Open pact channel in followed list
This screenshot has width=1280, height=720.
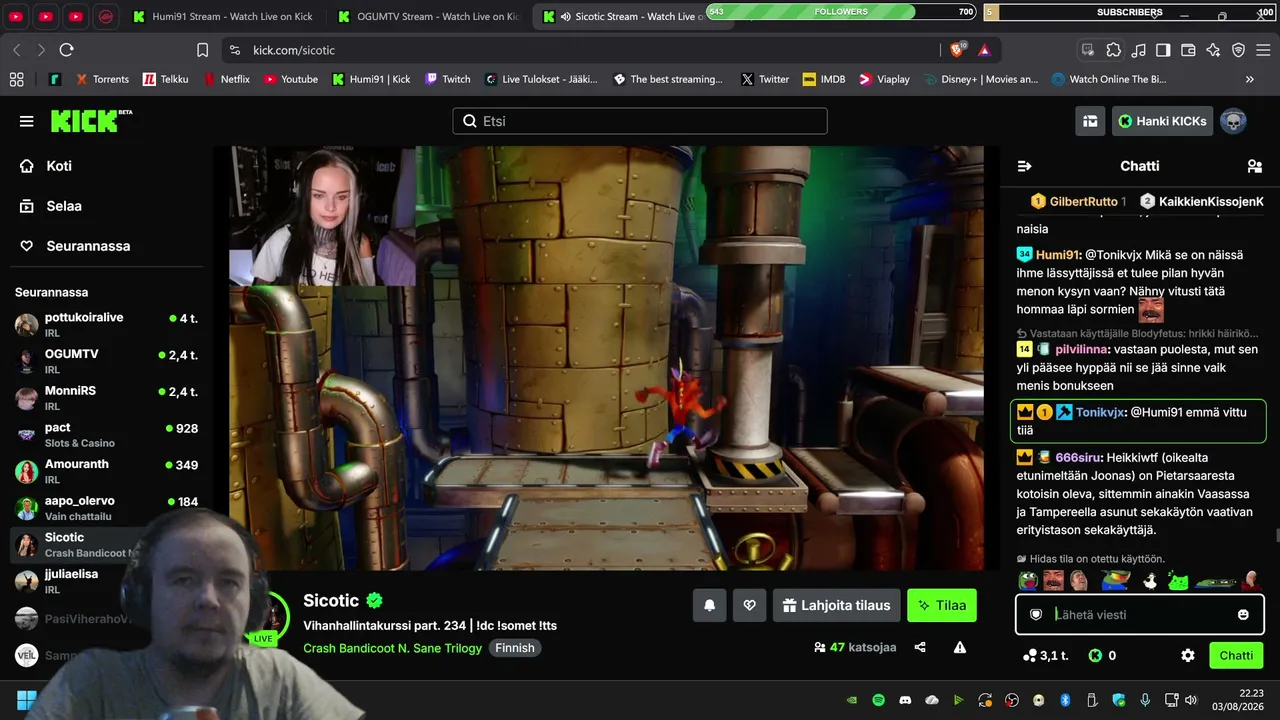(x=108, y=435)
